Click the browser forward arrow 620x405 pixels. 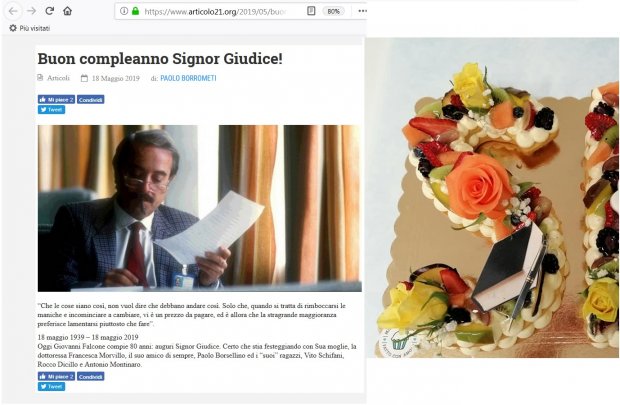point(31,11)
